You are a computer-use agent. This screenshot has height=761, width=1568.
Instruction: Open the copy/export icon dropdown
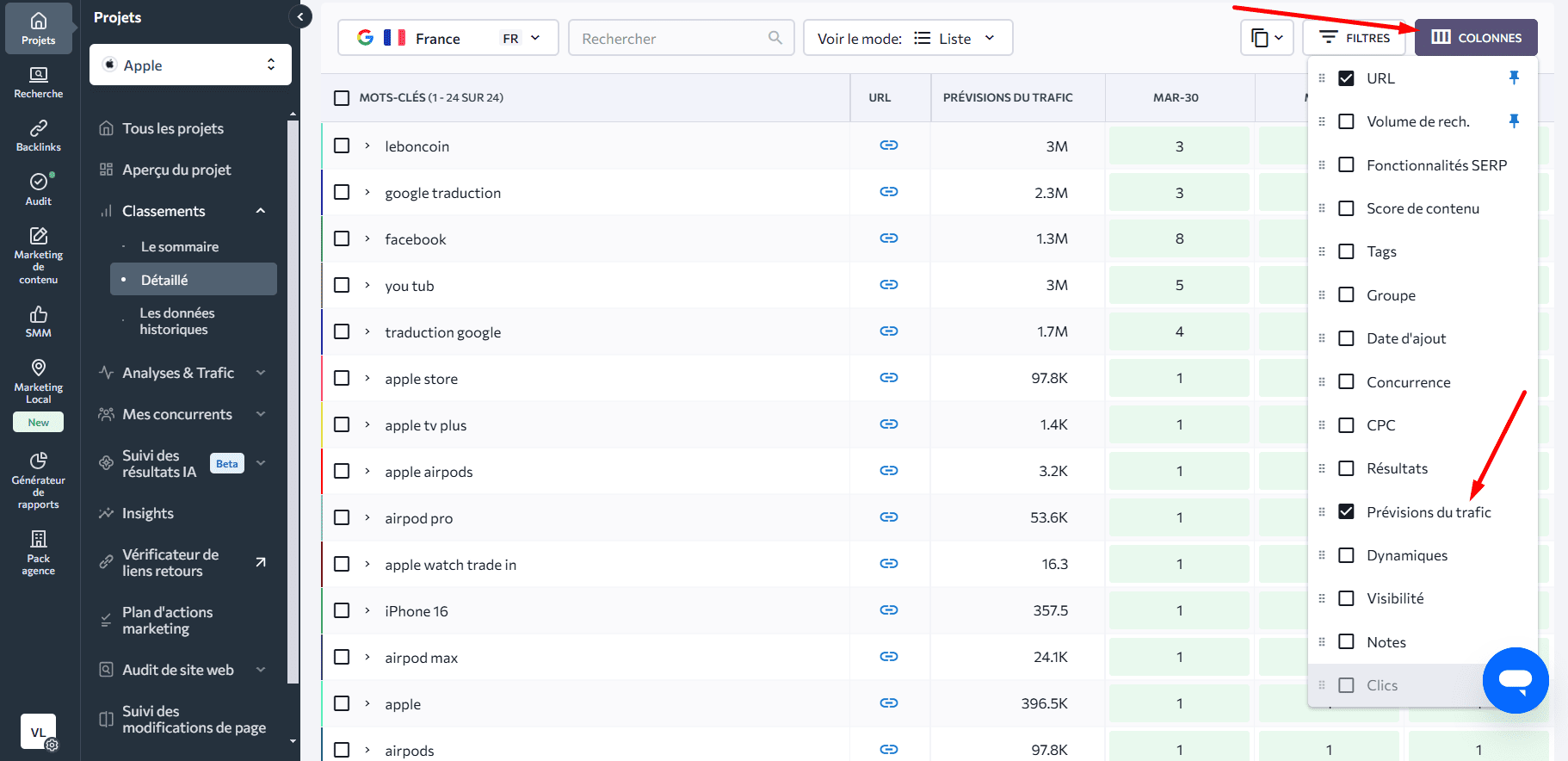tap(1267, 38)
